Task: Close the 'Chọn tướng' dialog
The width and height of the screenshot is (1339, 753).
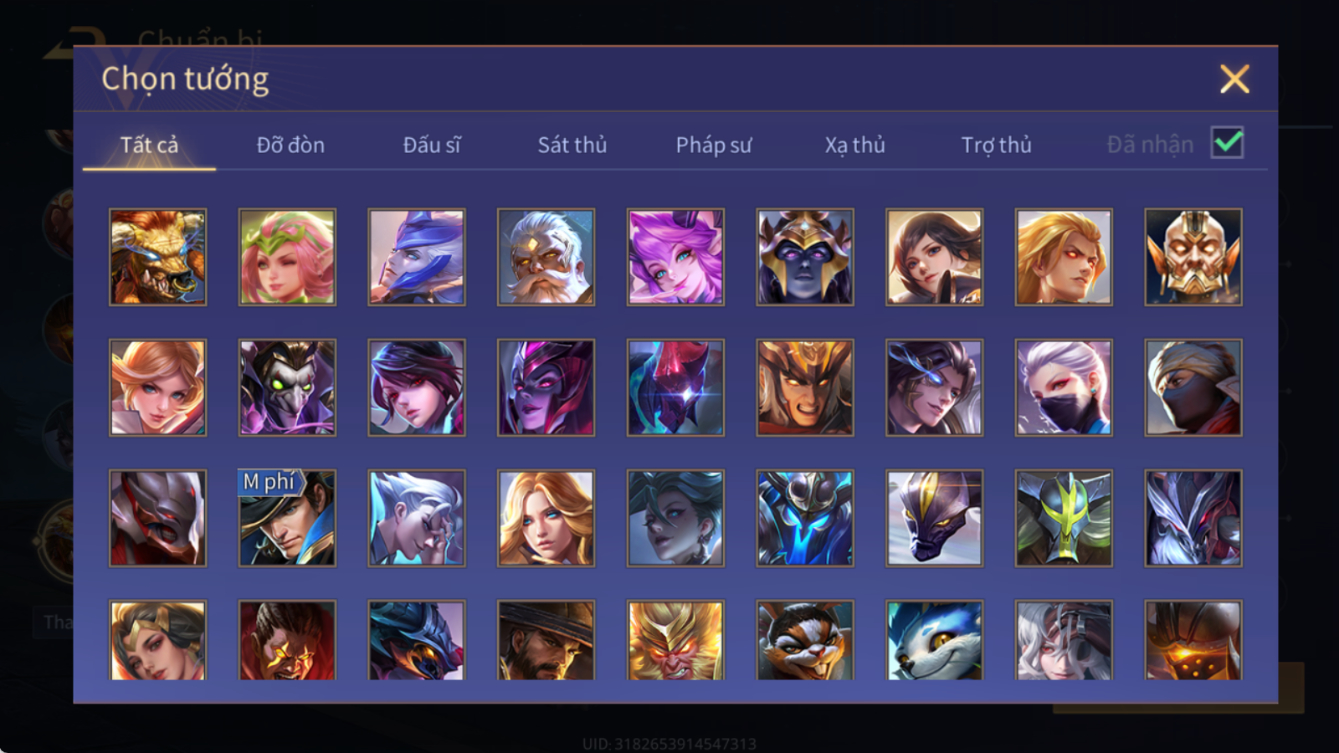Action: pyautogui.click(x=1235, y=79)
